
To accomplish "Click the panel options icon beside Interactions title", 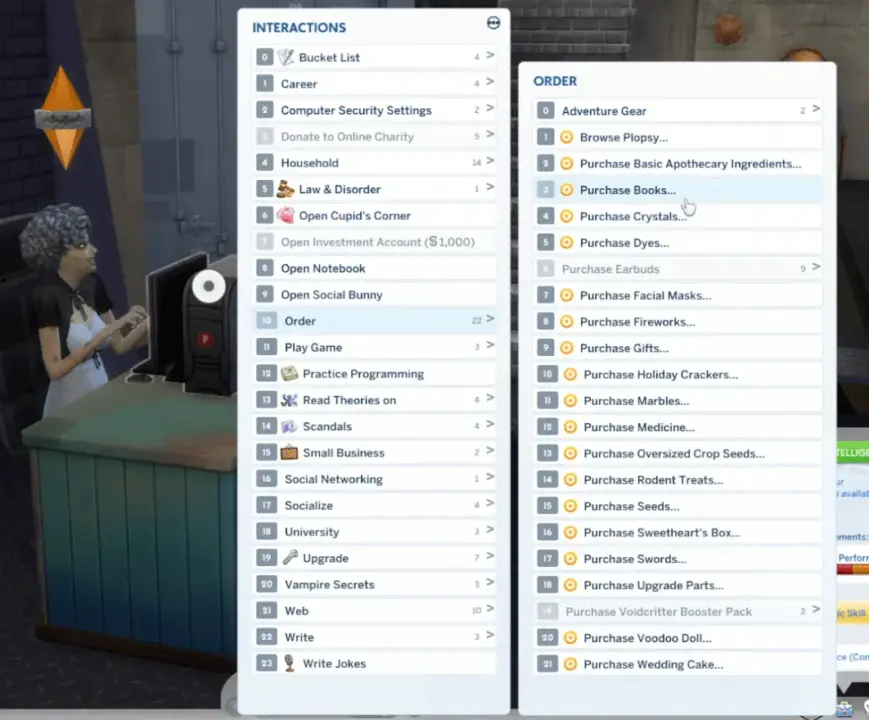I will click(x=493, y=23).
